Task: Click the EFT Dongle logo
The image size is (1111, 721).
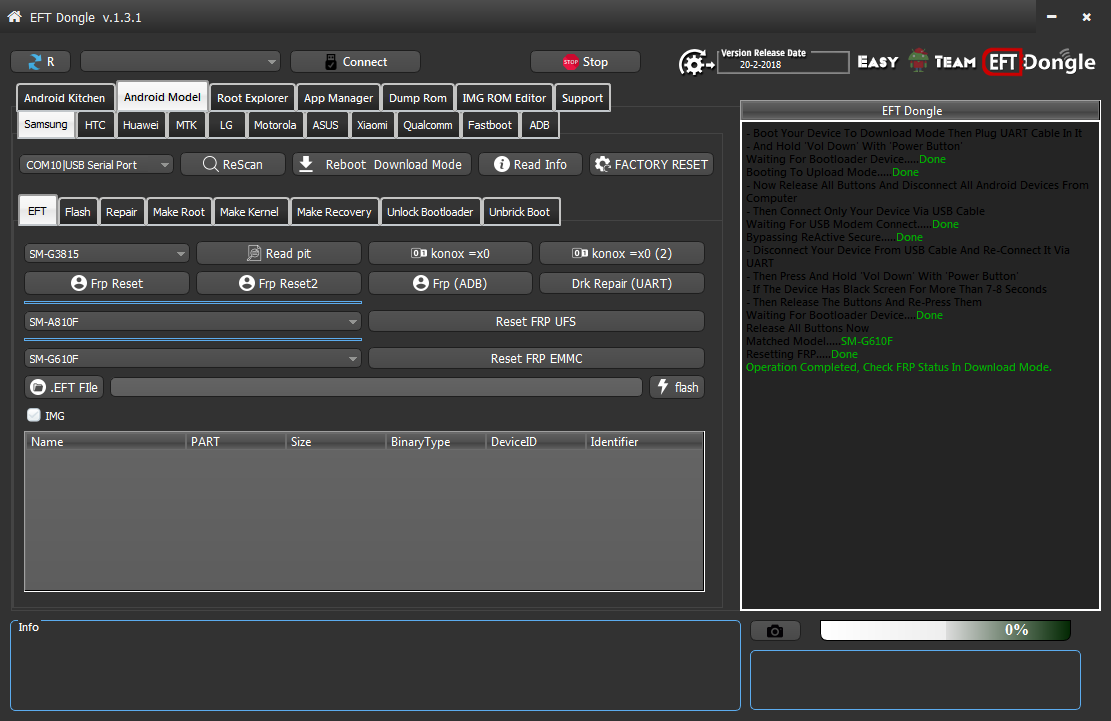Action: click(x=1039, y=62)
